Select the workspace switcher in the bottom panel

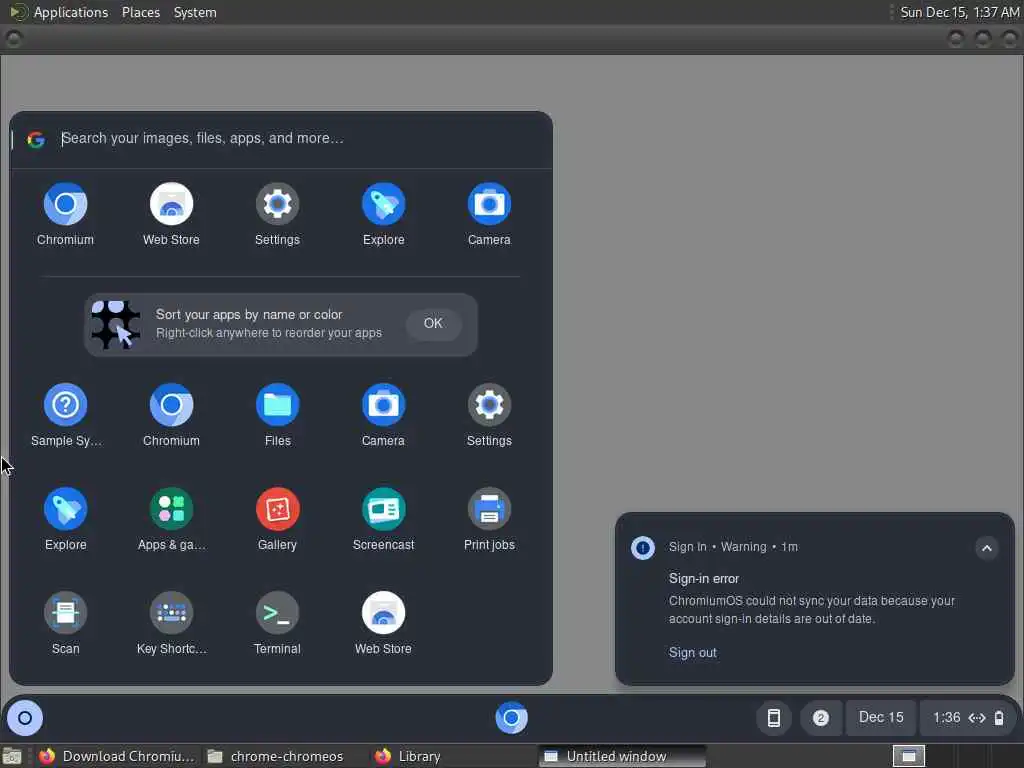pyautogui.click(x=908, y=756)
